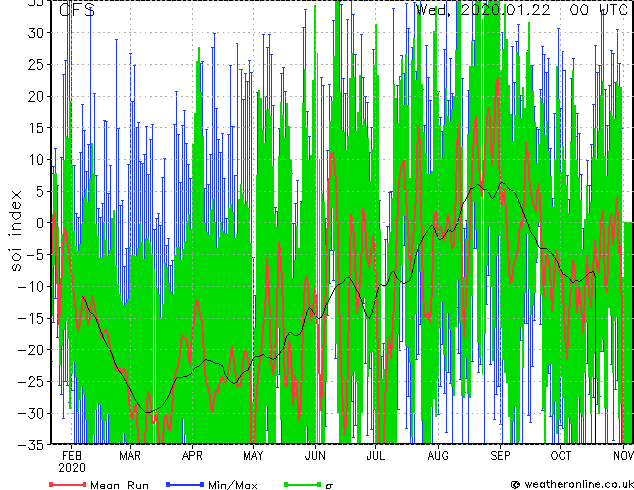Click the y-axis value '10'
The height and width of the screenshot is (490, 634).
[36, 160]
